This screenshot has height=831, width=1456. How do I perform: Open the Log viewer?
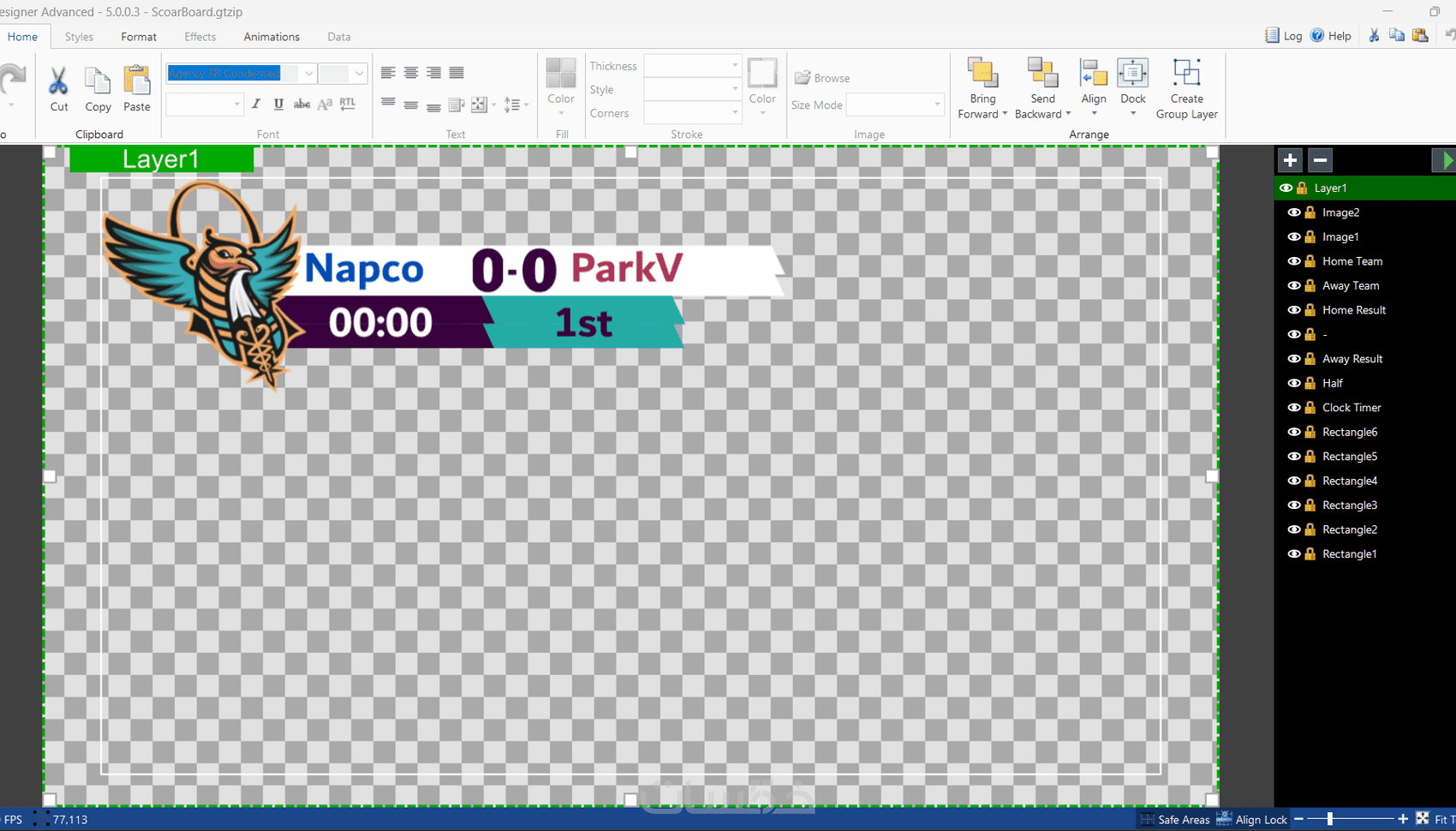(x=1284, y=36)
